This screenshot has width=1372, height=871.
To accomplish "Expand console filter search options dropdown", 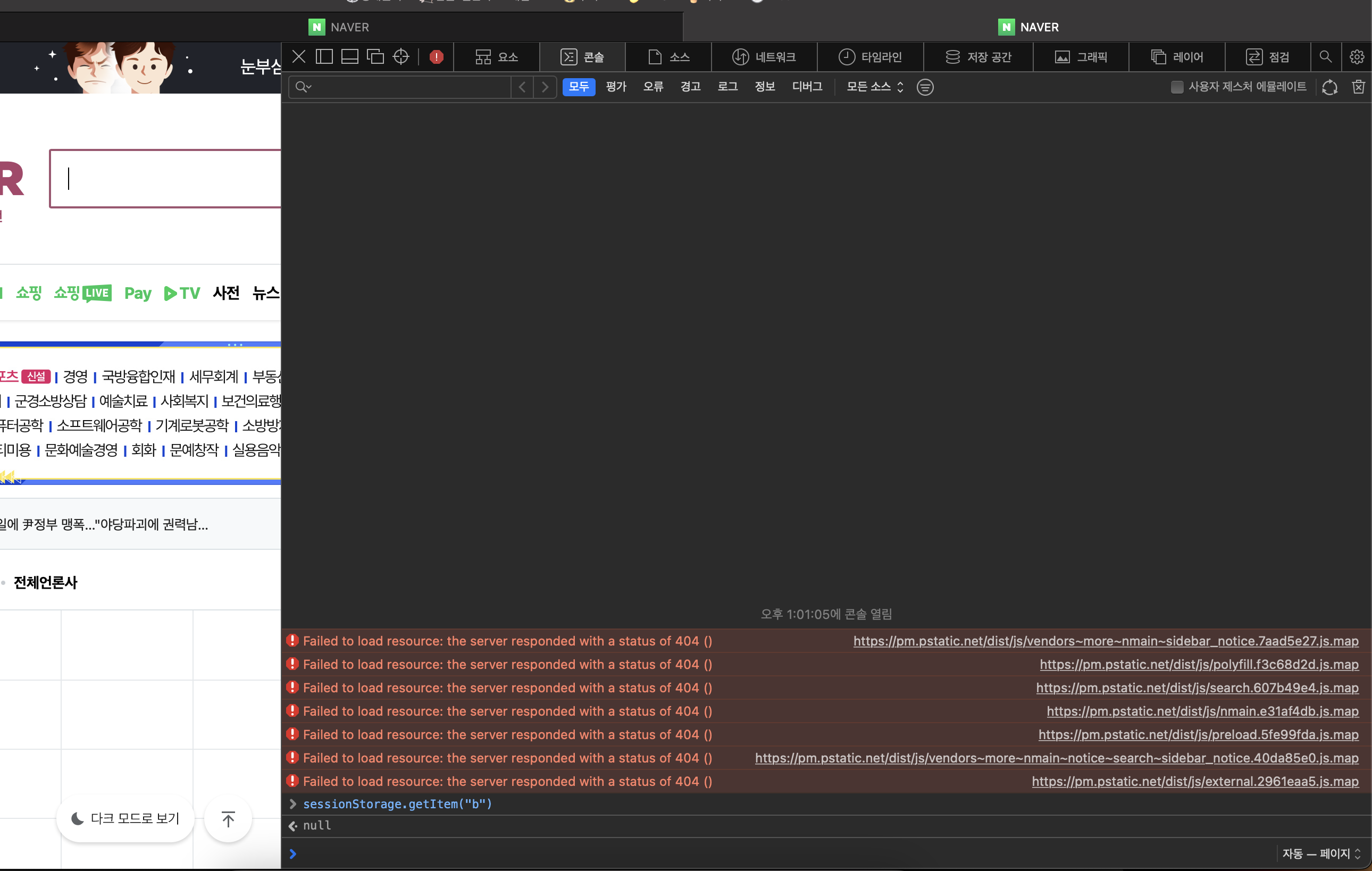I will coord(304,87).
